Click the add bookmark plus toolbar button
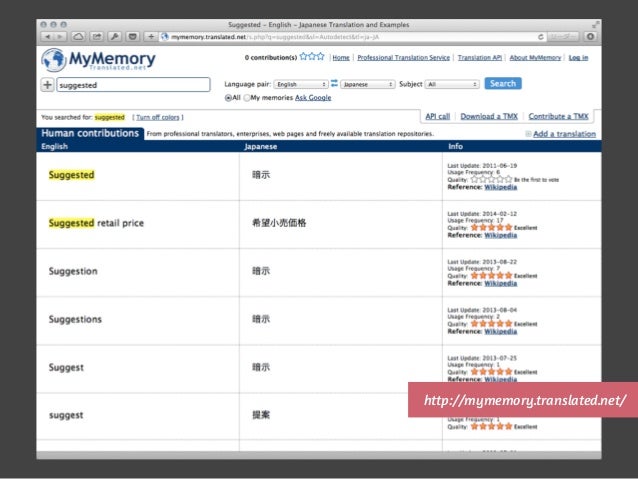The image size is (638, 479). [151, 37]
